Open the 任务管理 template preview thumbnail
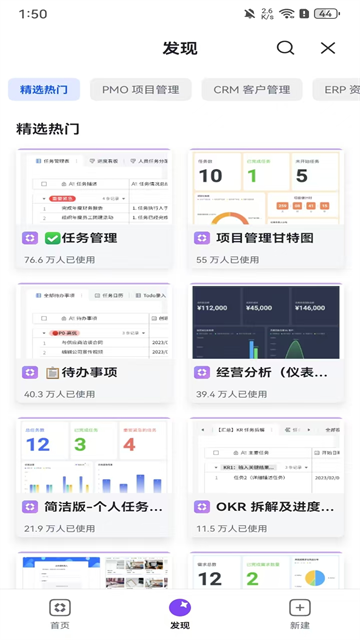 coord(94,187)
